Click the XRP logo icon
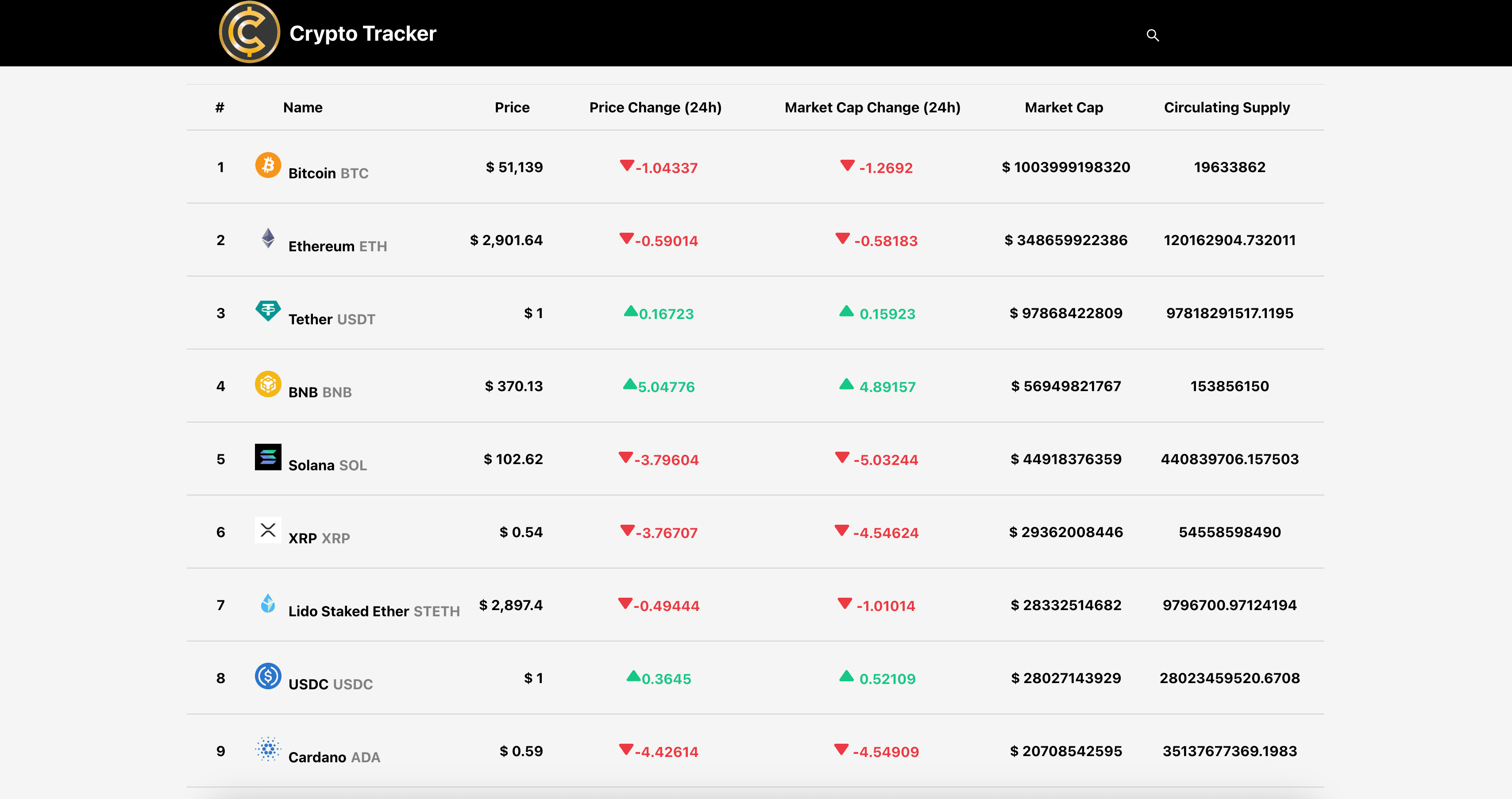 click(x=268, y=530)
